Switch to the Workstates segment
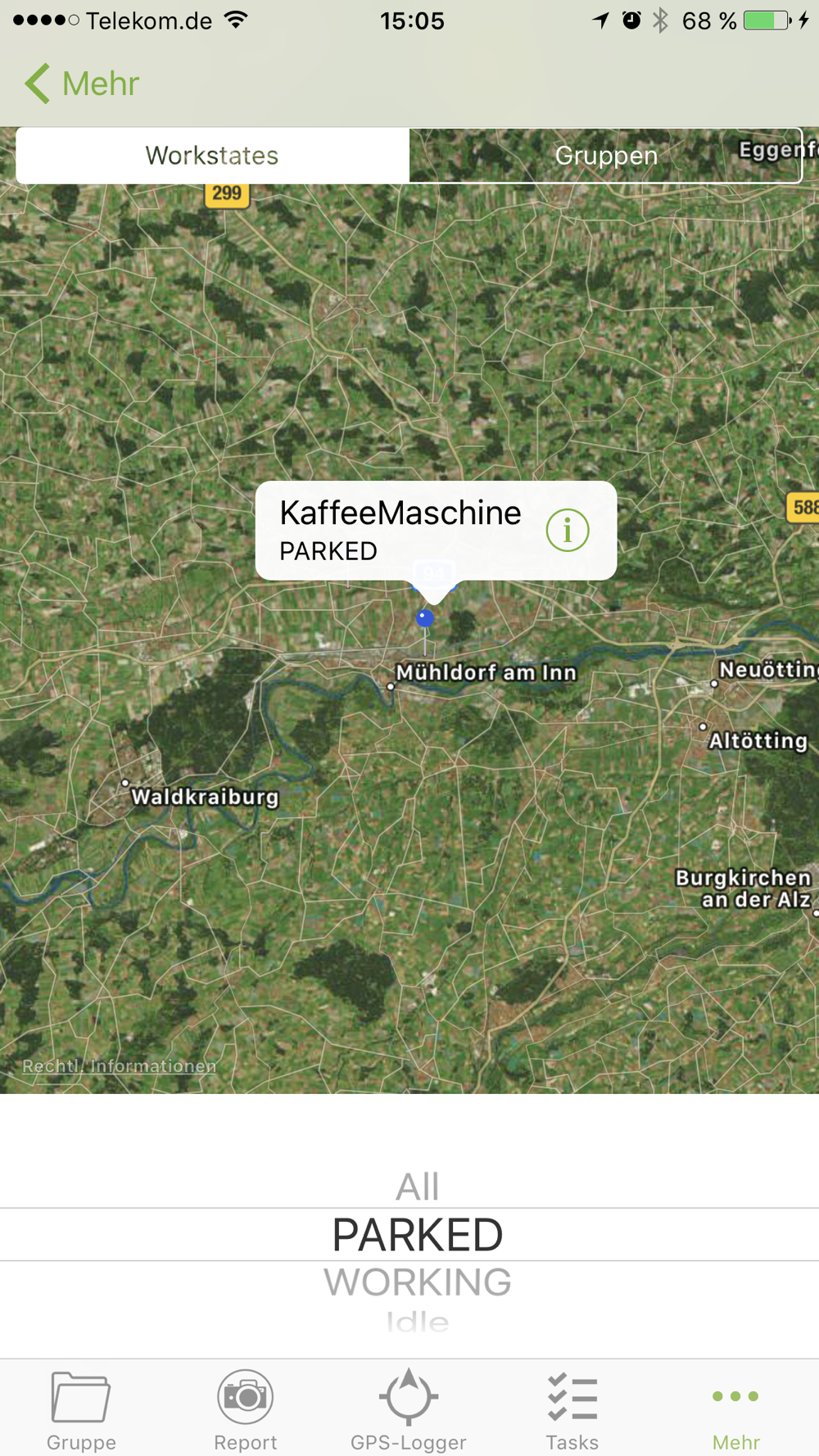 coord(212,155)
